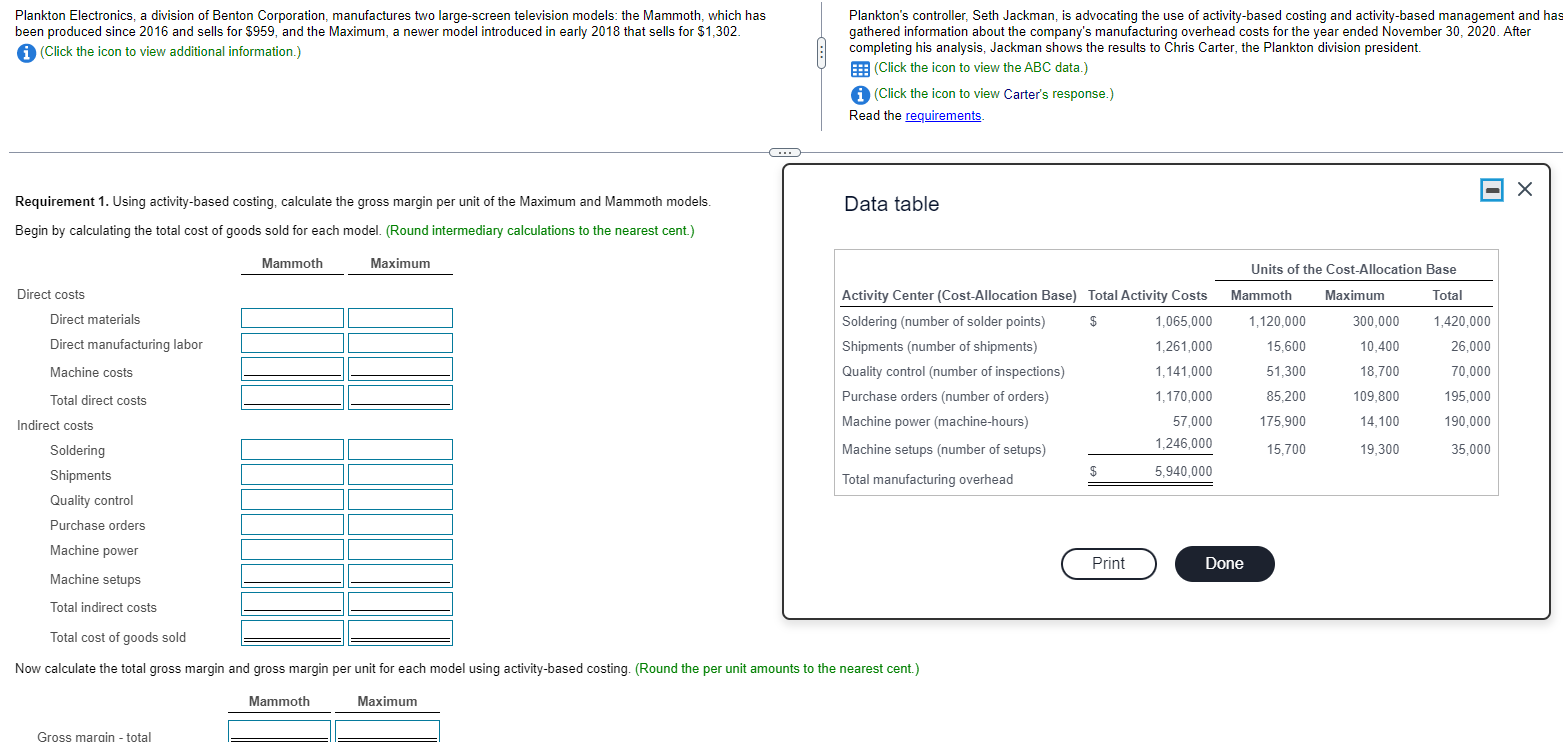This screenshot has width=1563, height=744.
Task: Click the vertical pane divider handle
Action: (x=821, y=52)
